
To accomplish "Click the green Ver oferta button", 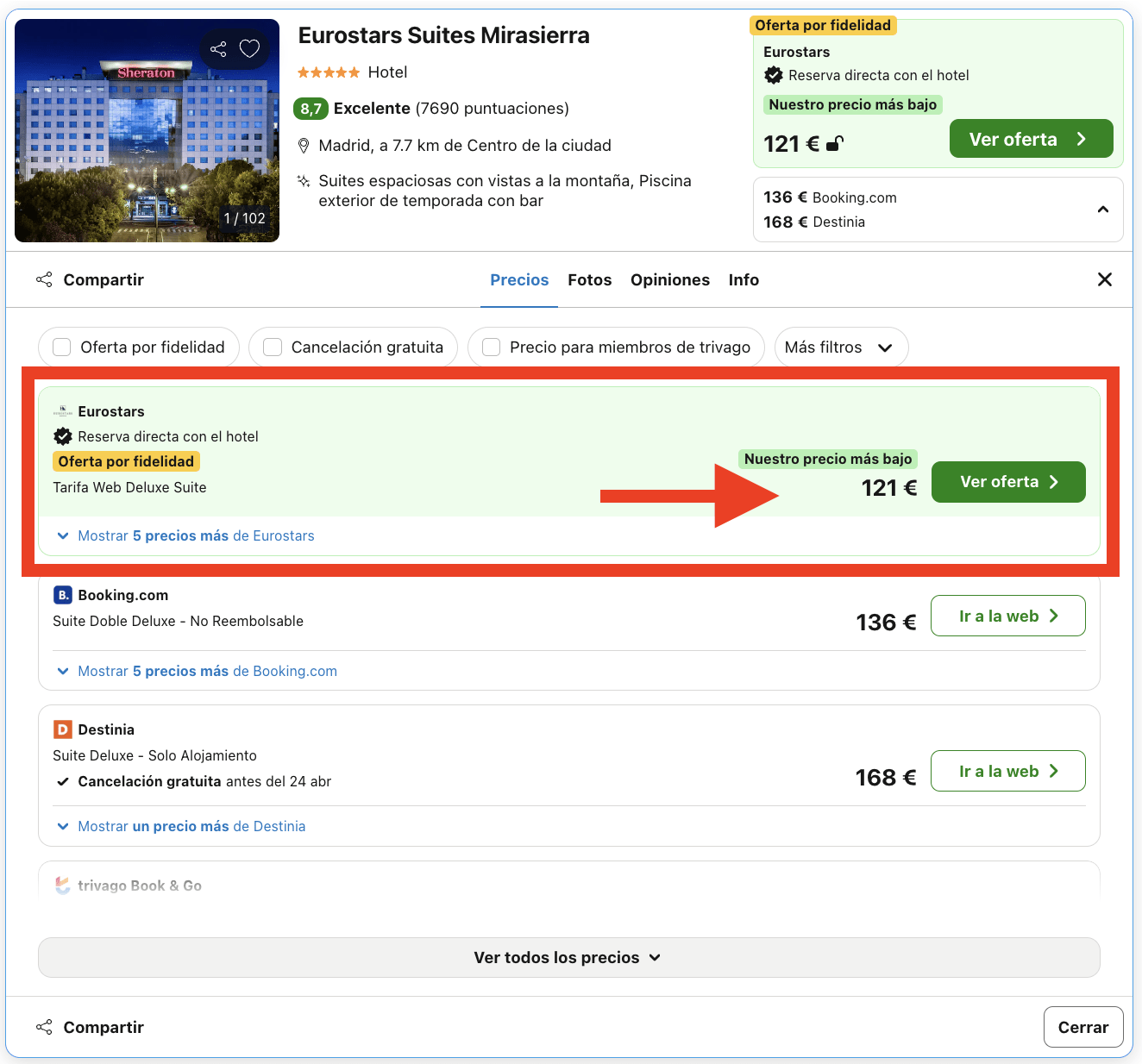I will click(1007, 482).
